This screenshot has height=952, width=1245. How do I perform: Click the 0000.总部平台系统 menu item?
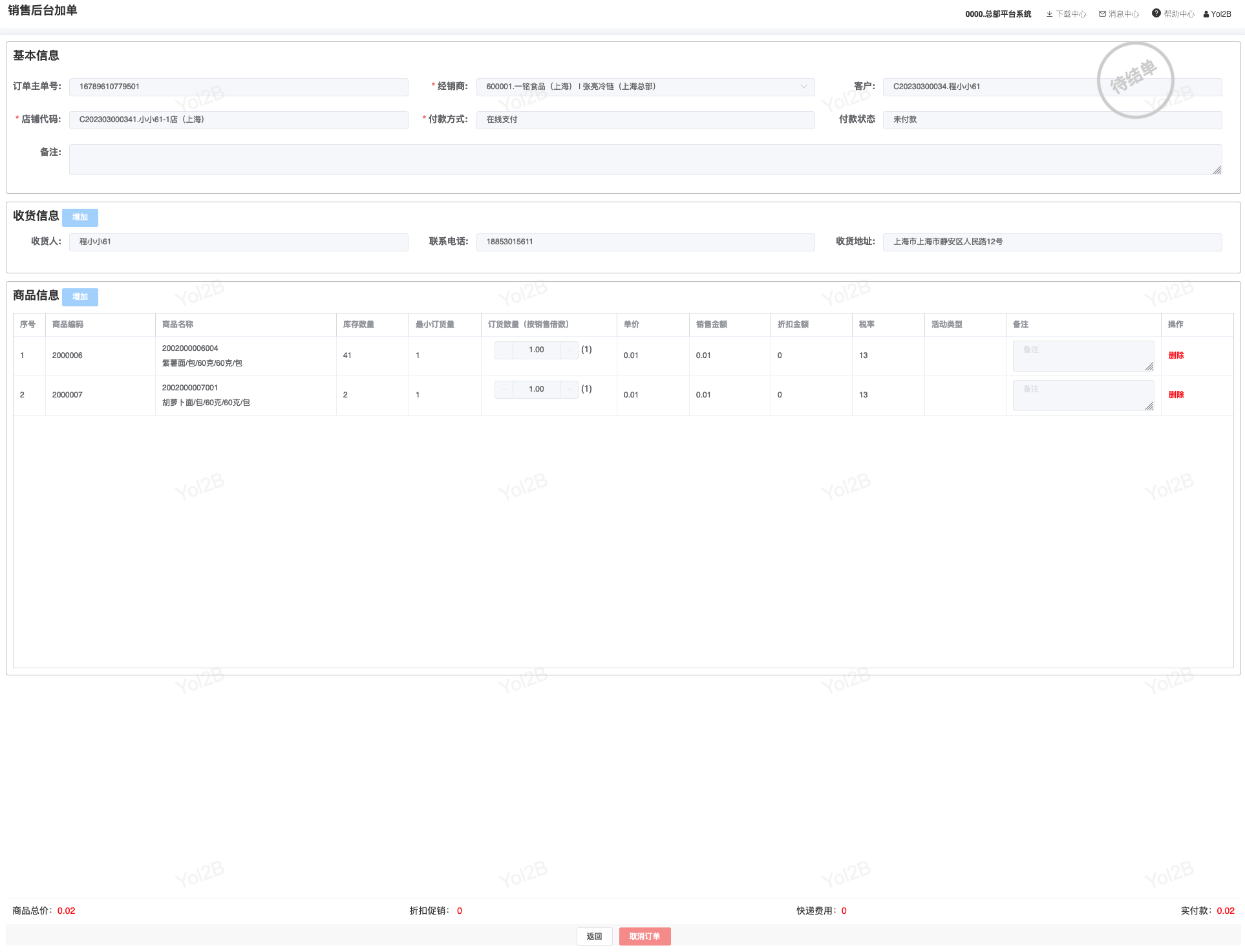click(998, 14)
